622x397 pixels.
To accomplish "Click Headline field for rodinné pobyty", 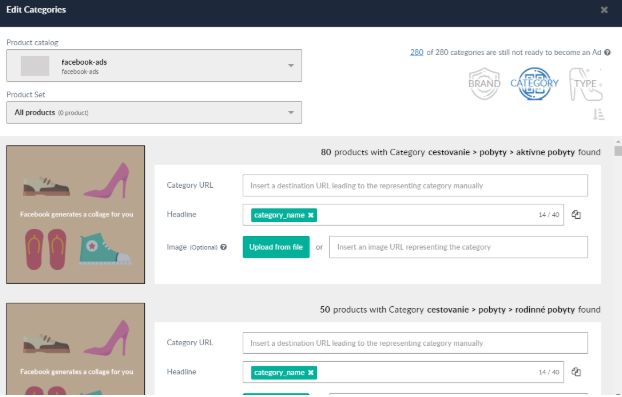I will pyautogui.click(x=403, y=372).
